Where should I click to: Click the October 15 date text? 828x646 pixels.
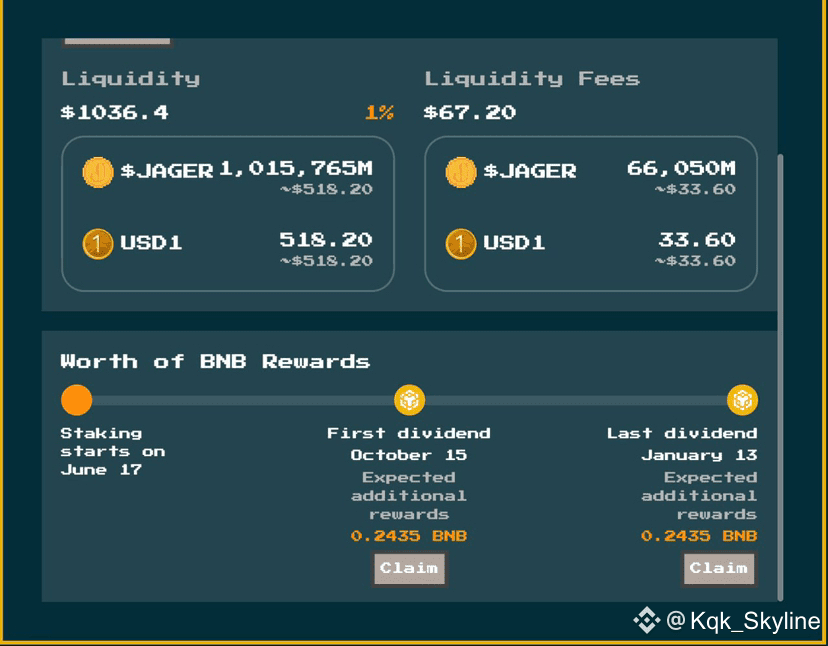pyautogui.click(x=409, y=455)
